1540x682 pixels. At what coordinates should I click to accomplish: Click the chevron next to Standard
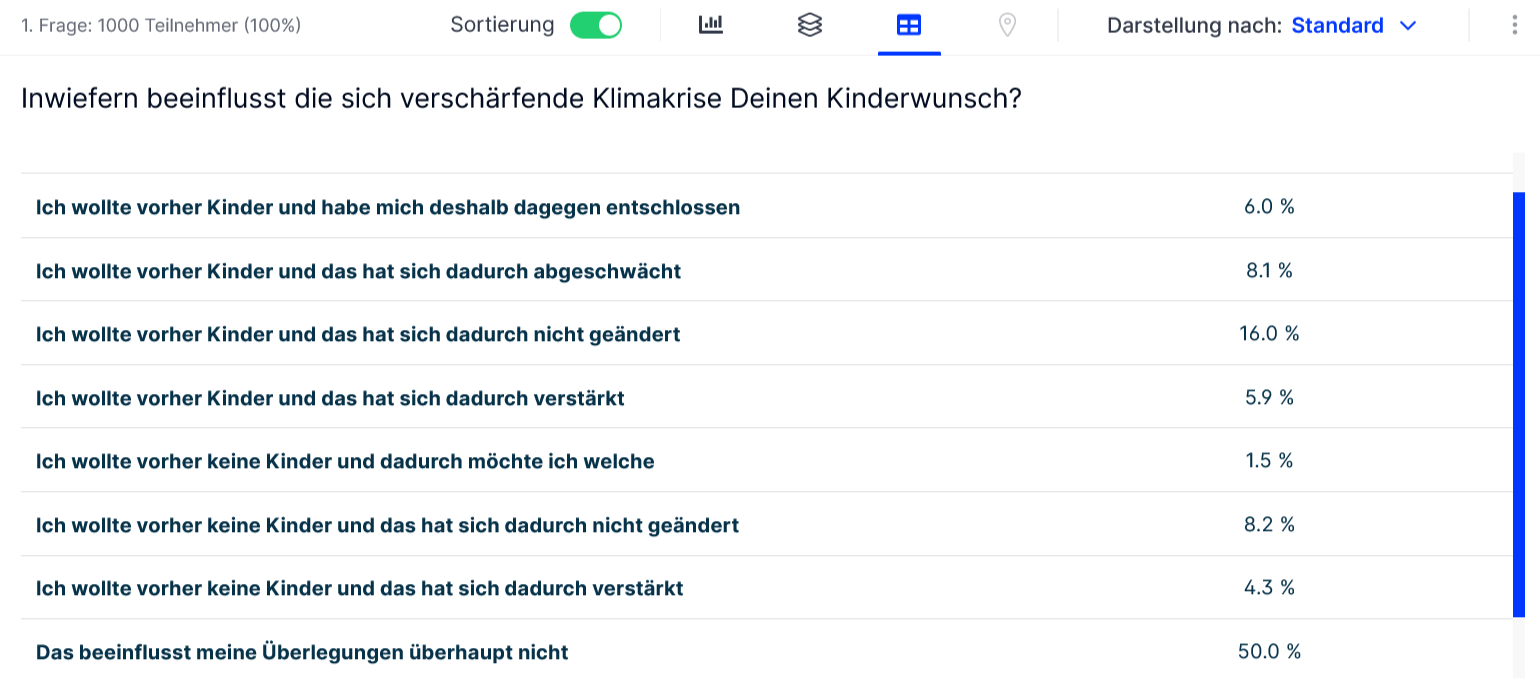1409,25
